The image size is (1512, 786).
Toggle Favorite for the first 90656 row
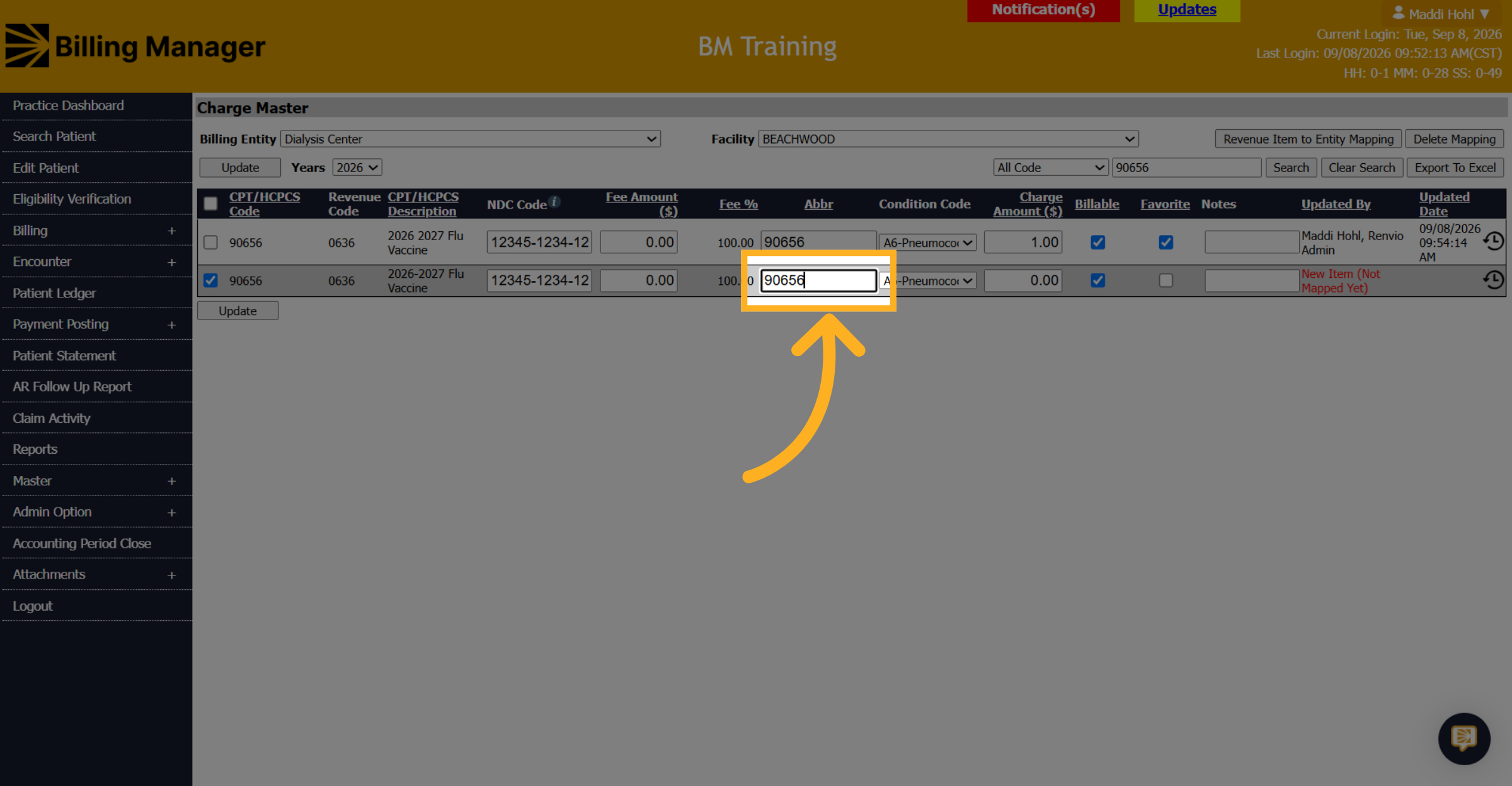[1165, 242]
